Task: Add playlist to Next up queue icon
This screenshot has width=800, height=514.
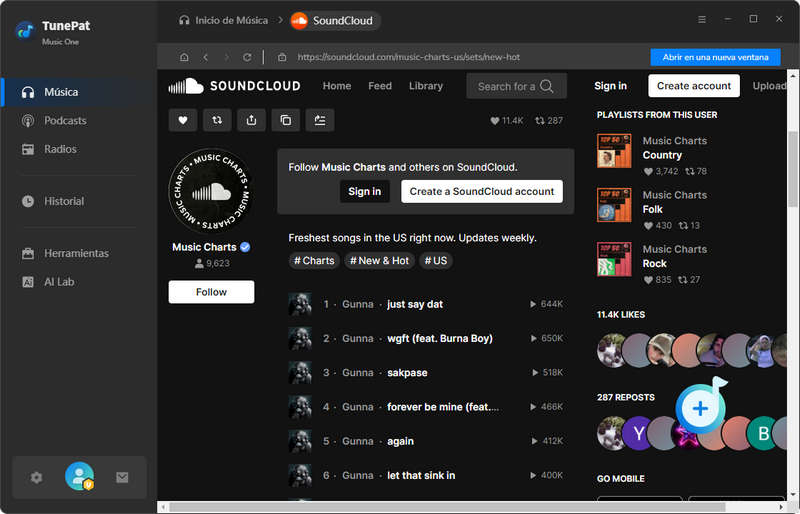Action: click(x=320, y=120)
